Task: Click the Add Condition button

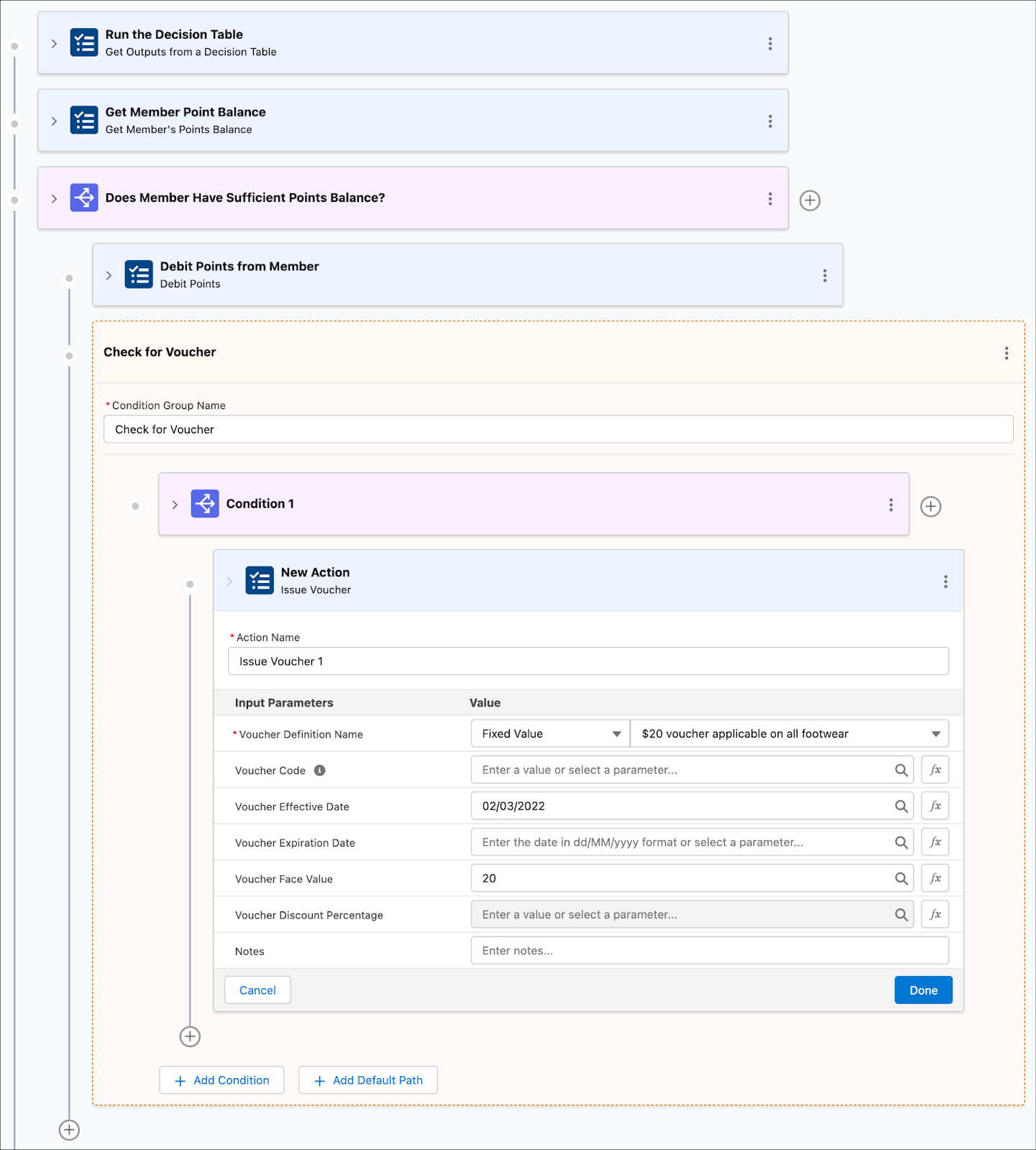Action: click(x=221, y=1080)
